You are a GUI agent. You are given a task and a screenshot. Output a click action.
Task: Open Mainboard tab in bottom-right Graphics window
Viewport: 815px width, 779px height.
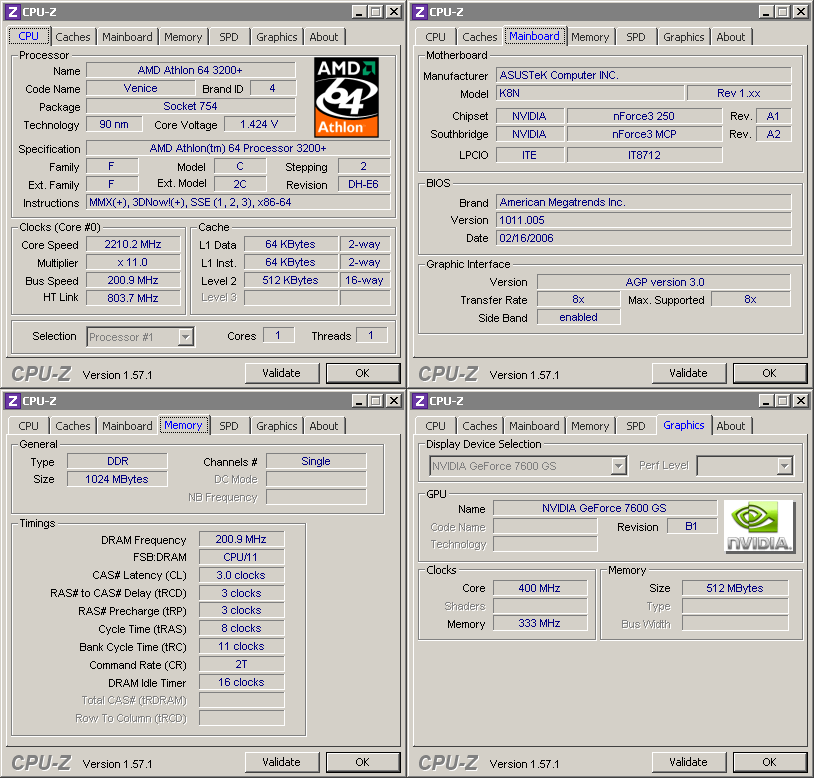tap(534, 426)
